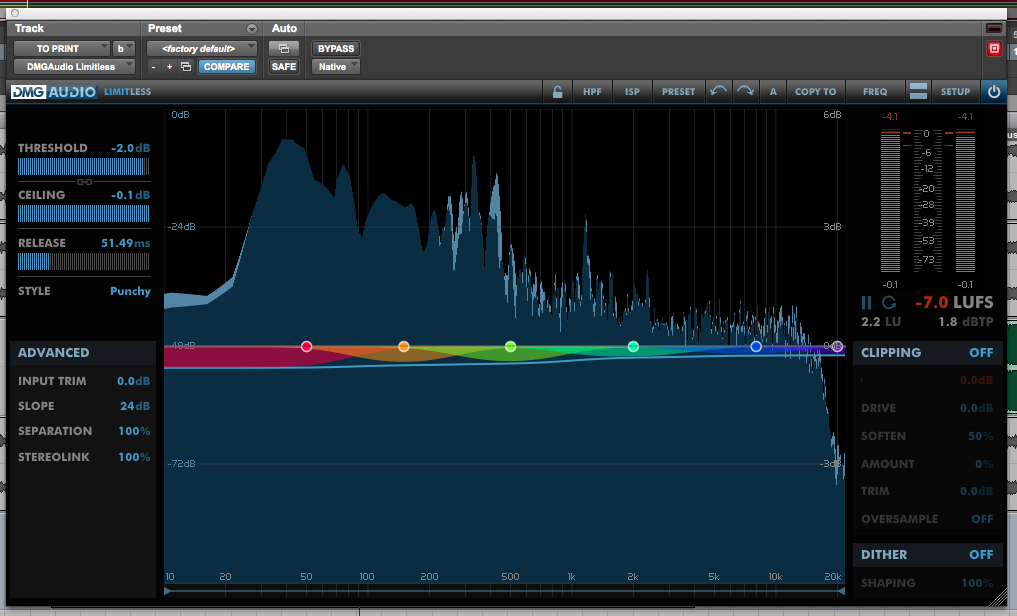
Task: Reset the LUFS loudness measurement
Action: tap(889, 303)
